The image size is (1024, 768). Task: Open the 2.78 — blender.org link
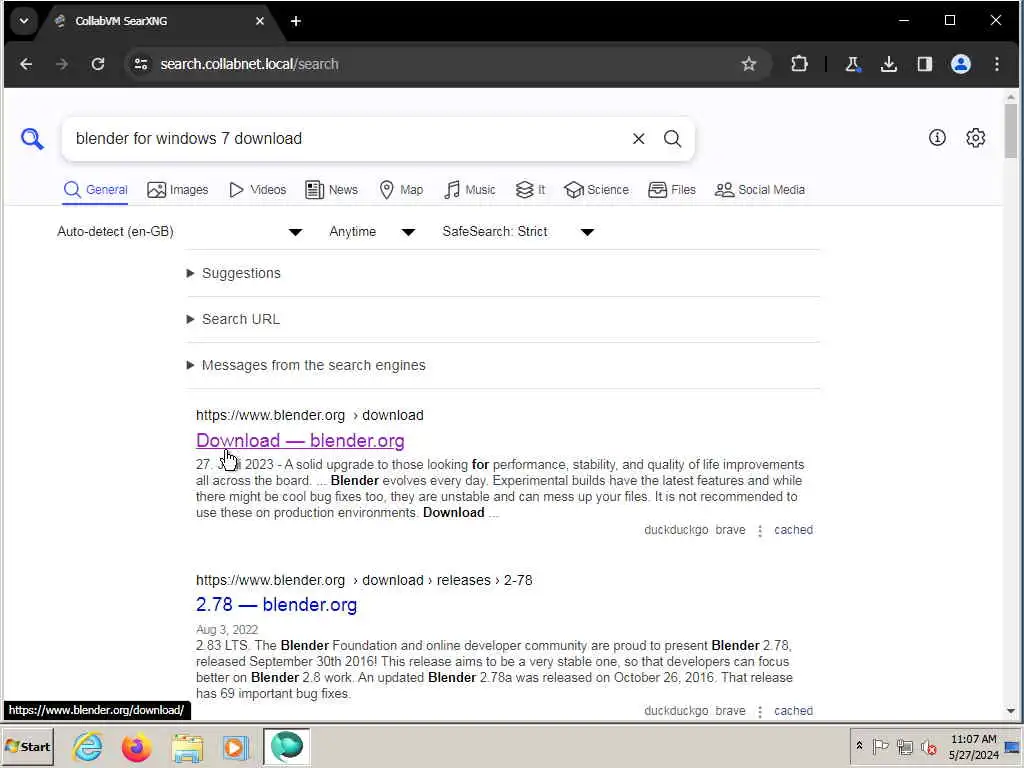pos(276,605)
